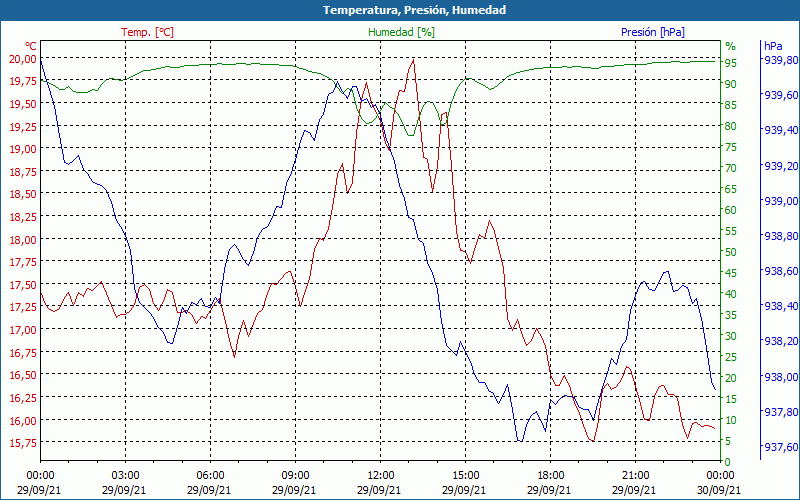The width and height of the screenshot is (800, 500).
Task: Click the 03:00 time axis label
Action: pyautogui.click(x=125, y=476)
